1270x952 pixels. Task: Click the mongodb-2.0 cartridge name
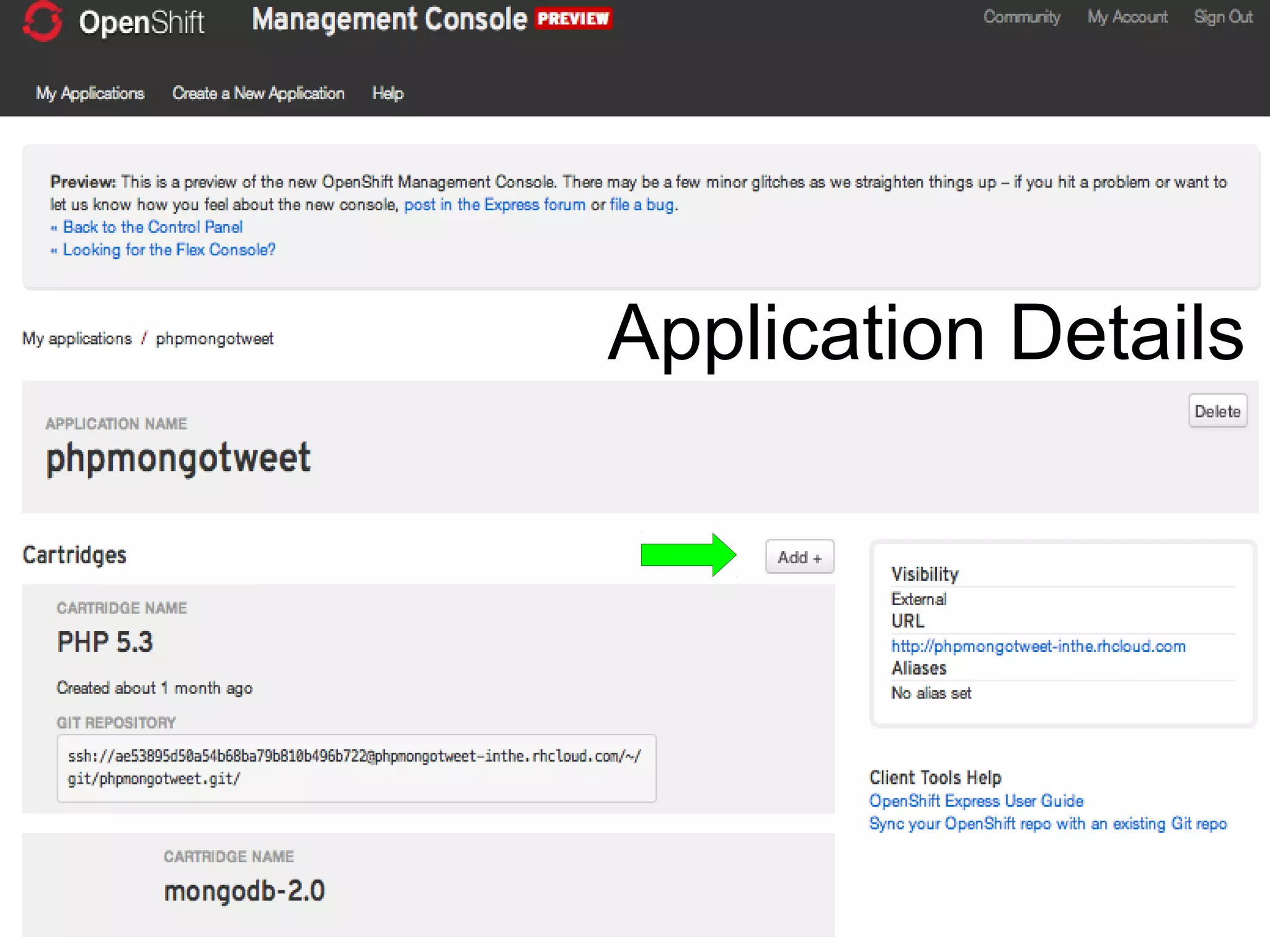click(x=244, y=891)
